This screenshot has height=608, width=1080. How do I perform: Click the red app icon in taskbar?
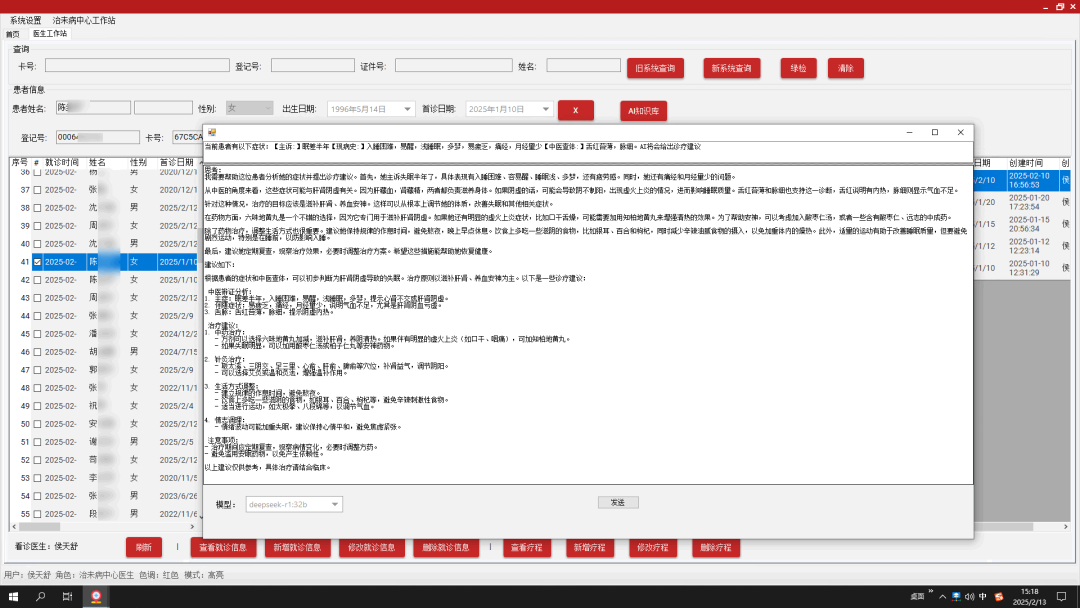96,596
